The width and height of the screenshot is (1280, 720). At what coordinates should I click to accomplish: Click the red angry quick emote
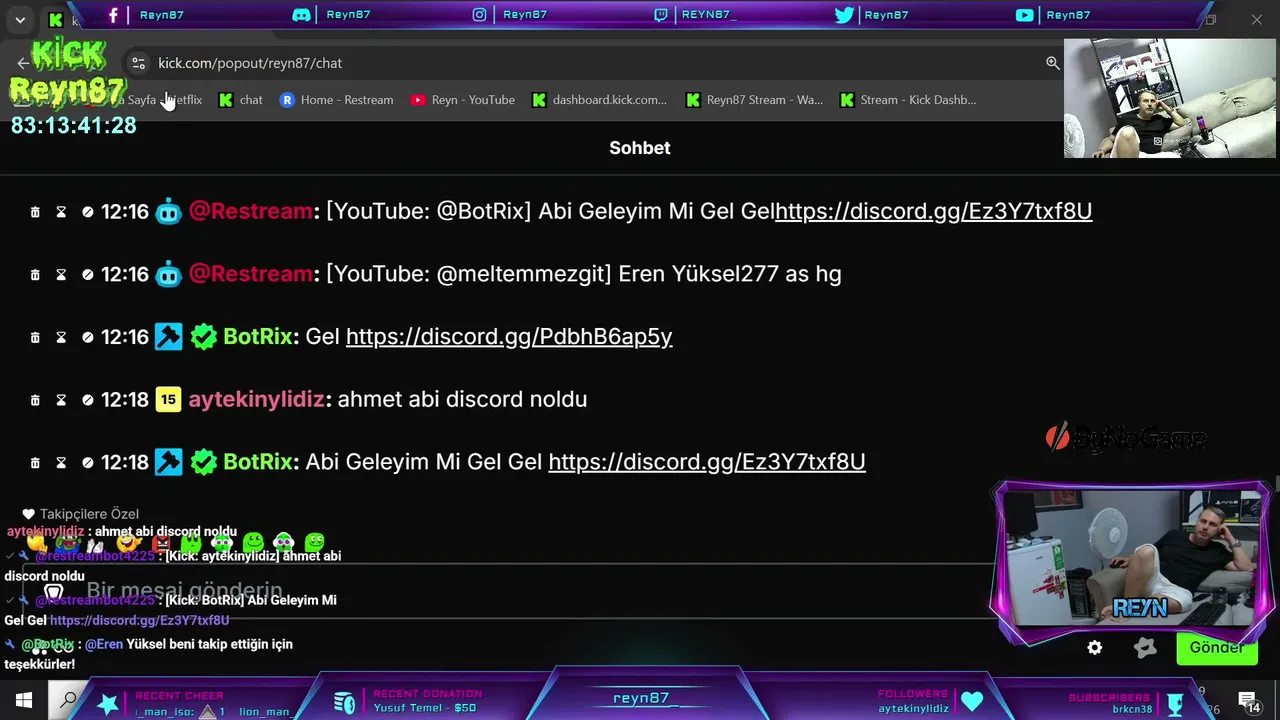tap(160, 543)
